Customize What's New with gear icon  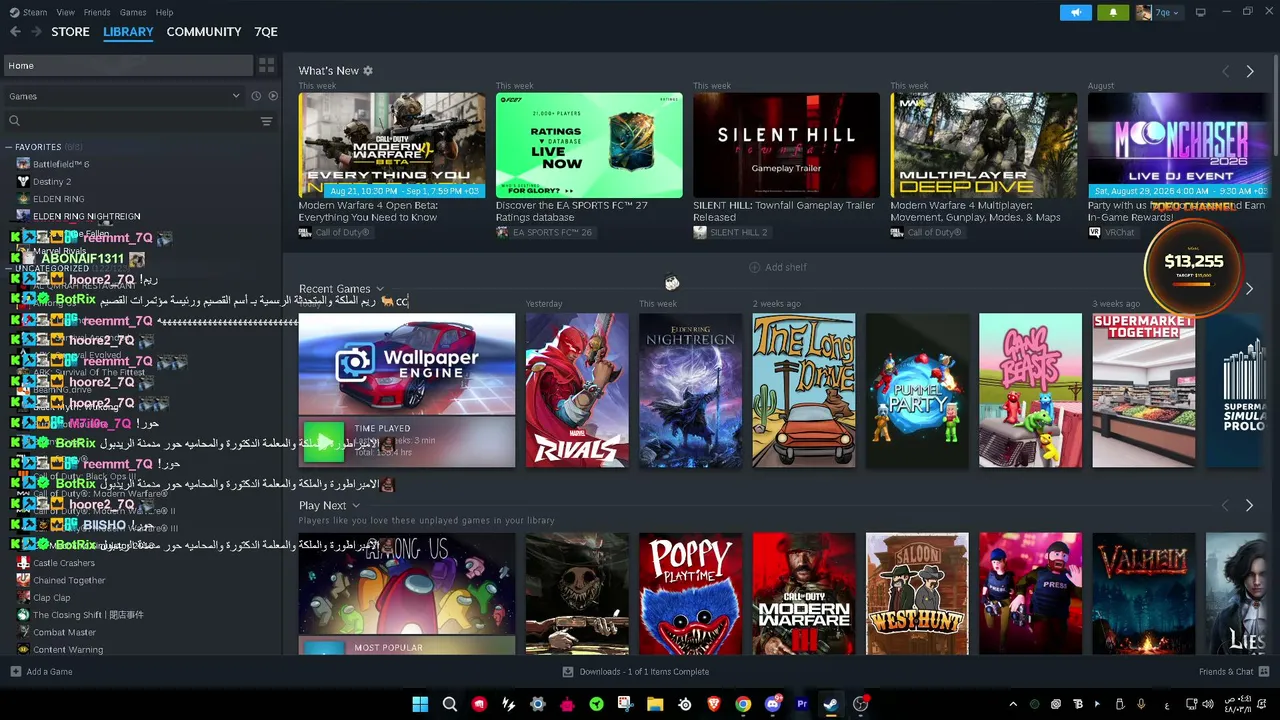[368, 71]
